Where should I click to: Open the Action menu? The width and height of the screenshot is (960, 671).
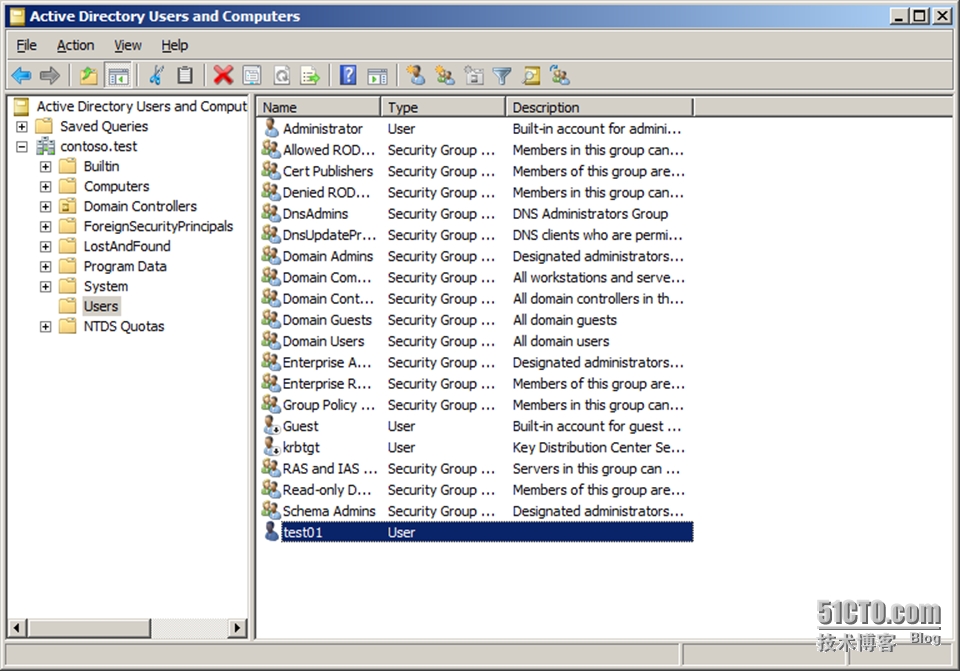pos(75,45)
